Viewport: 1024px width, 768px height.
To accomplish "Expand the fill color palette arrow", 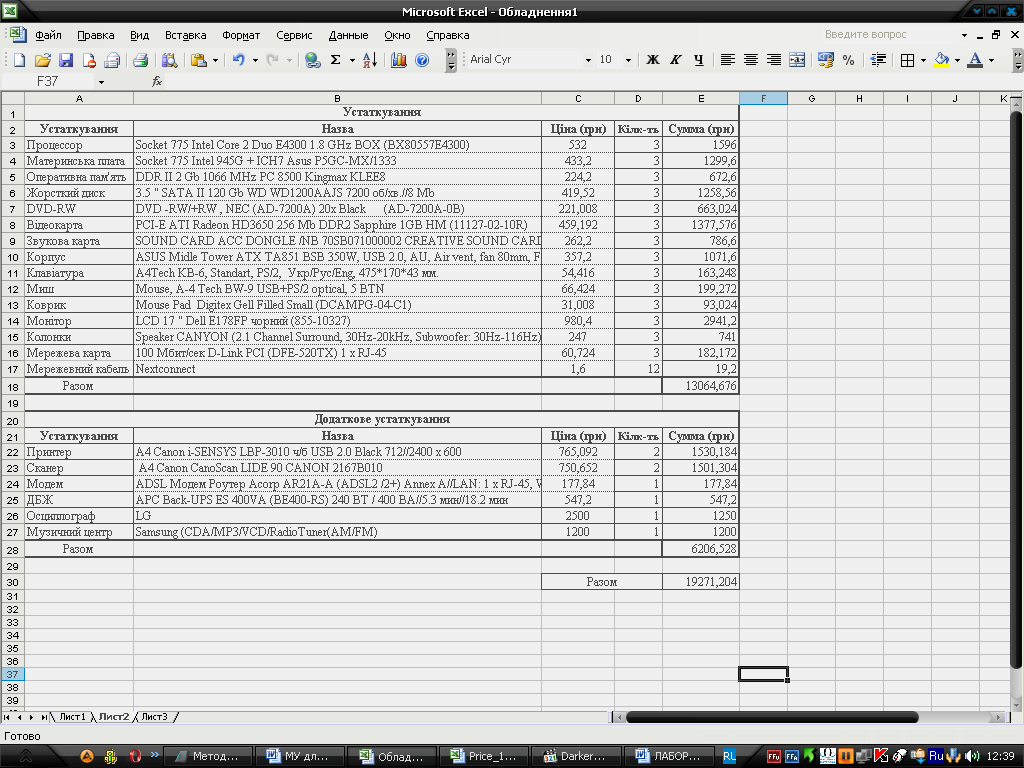I will pos(957,60).
